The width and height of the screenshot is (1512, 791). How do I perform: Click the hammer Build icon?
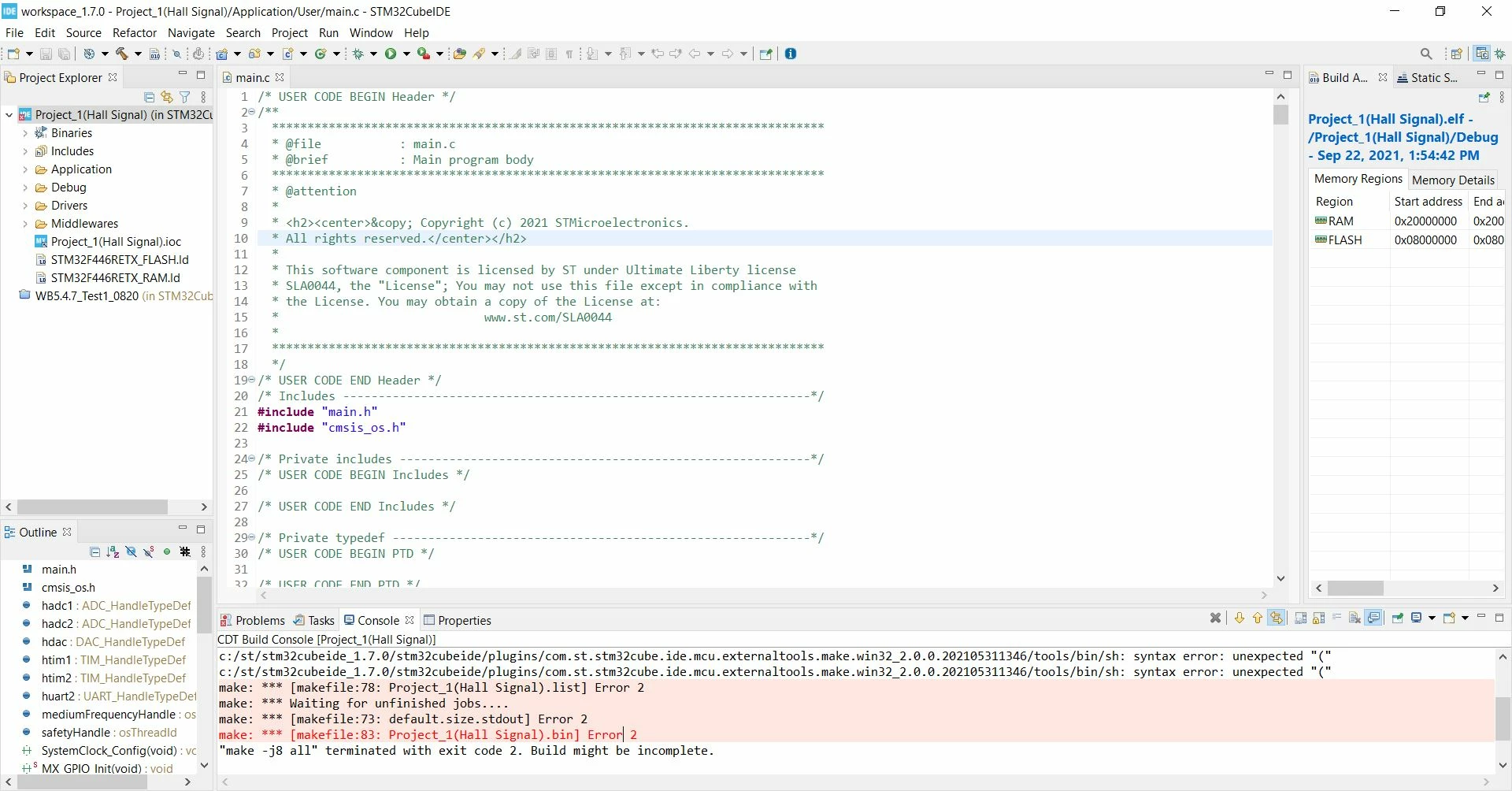point(122,54)
